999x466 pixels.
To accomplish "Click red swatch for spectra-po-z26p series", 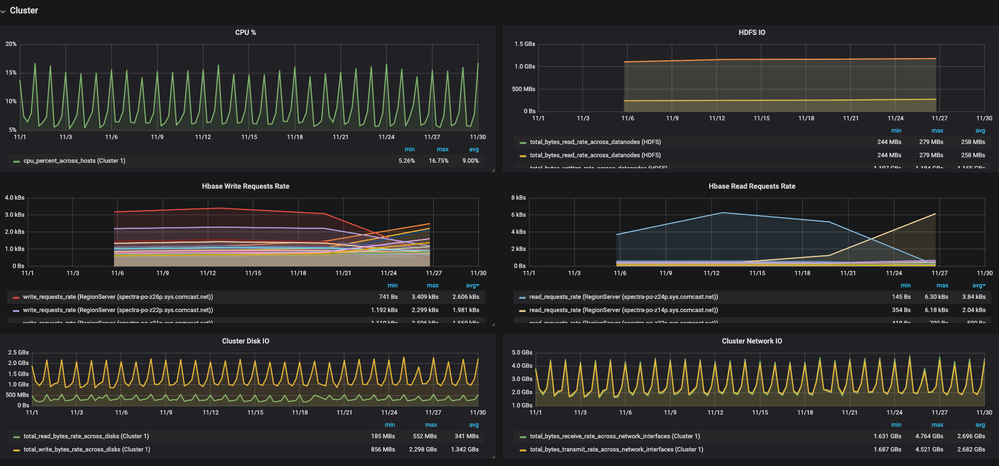I will tap(16, 297).
